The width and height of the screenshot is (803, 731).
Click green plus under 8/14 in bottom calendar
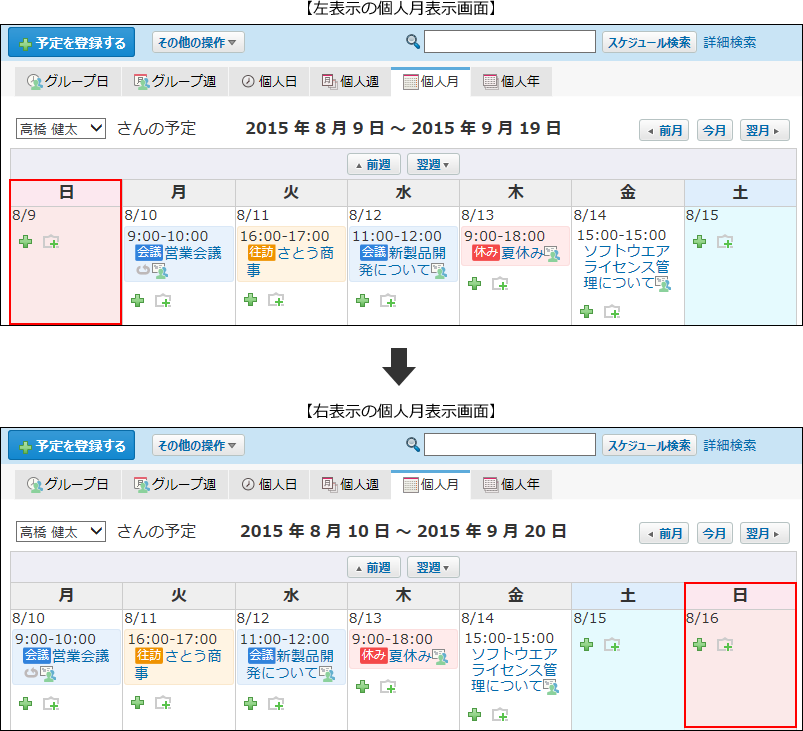475,714
